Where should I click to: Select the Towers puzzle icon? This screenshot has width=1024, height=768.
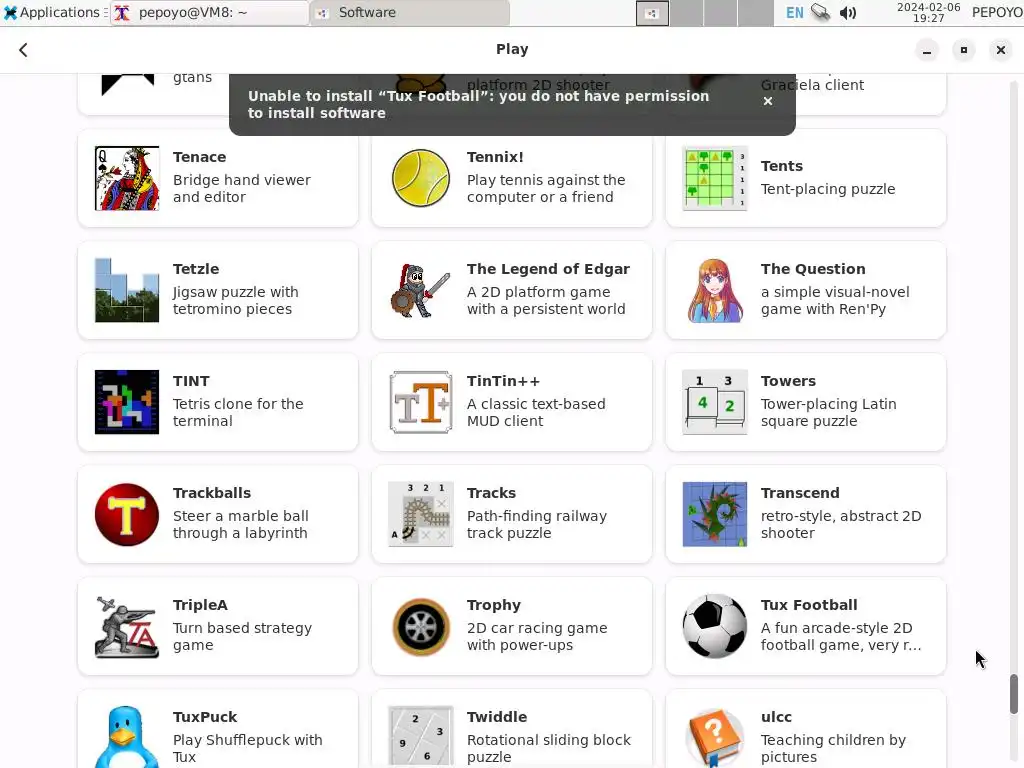714,402
